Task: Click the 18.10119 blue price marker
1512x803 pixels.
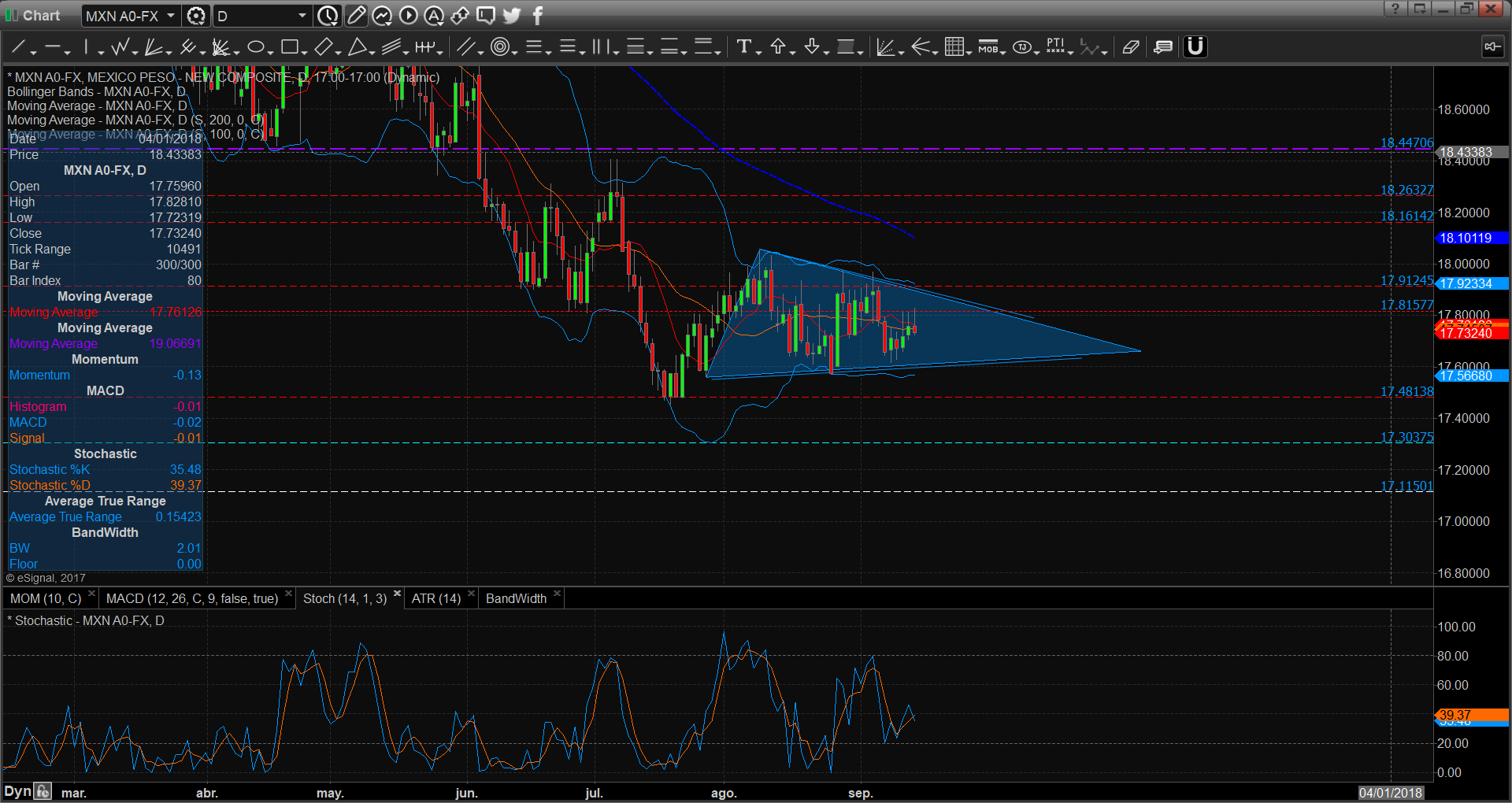Action: (1471, 238)
